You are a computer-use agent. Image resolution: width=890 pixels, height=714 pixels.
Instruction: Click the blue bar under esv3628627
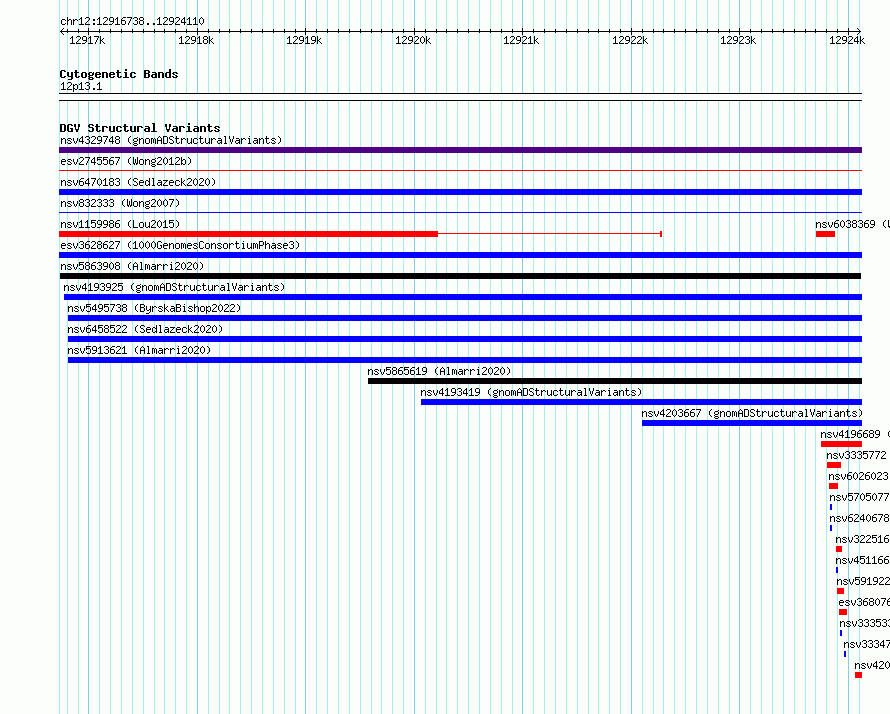pos(460,255)
